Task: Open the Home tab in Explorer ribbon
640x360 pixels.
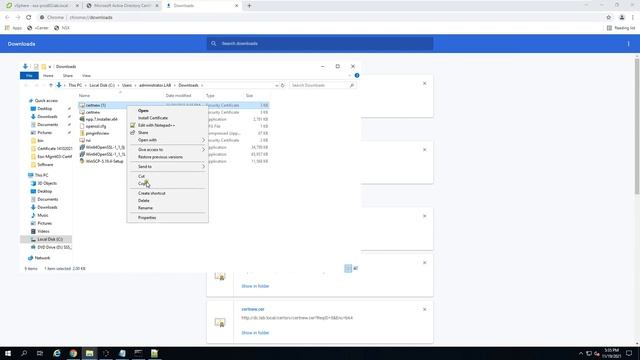Action: [48, 76]
